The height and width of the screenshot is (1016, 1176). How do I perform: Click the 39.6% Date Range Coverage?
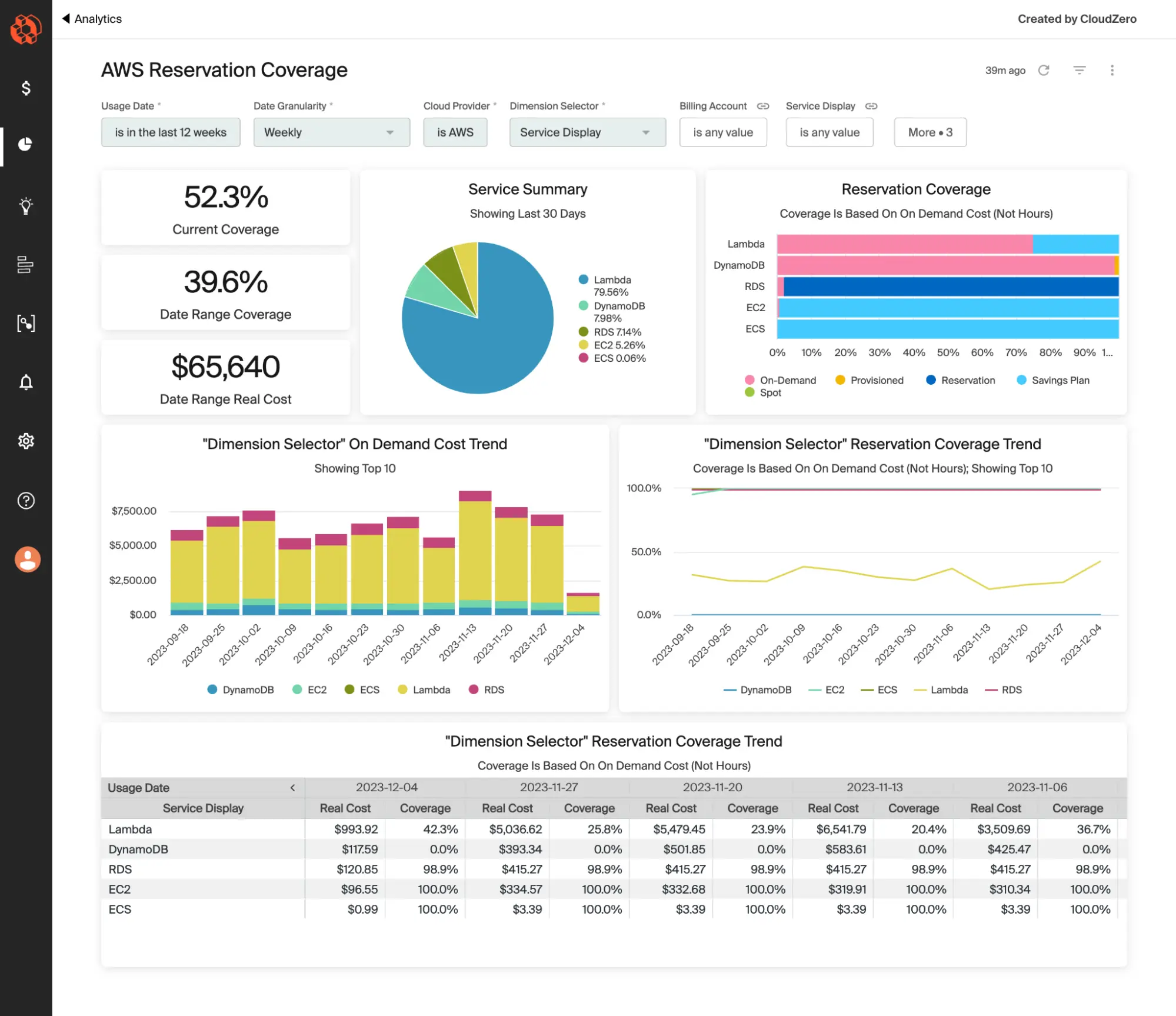[x=226, y=292]
